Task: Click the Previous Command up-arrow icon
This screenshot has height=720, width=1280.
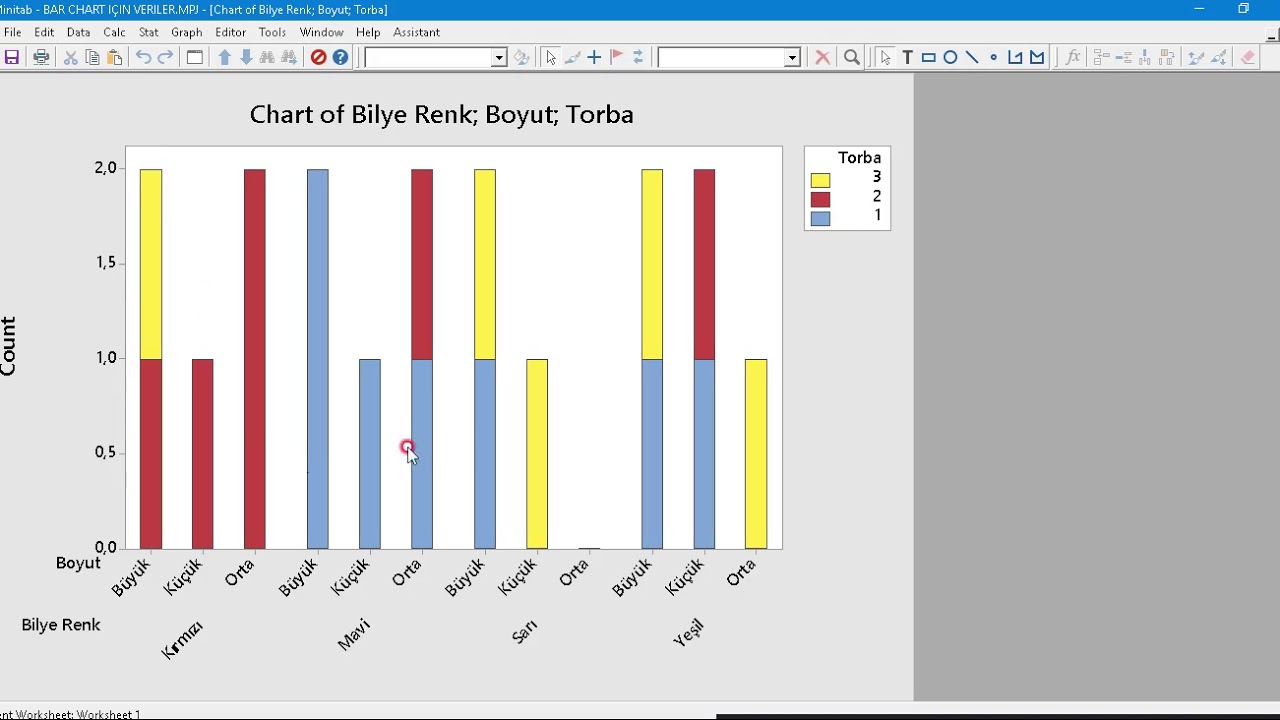Action: click(x=224, y=57)
